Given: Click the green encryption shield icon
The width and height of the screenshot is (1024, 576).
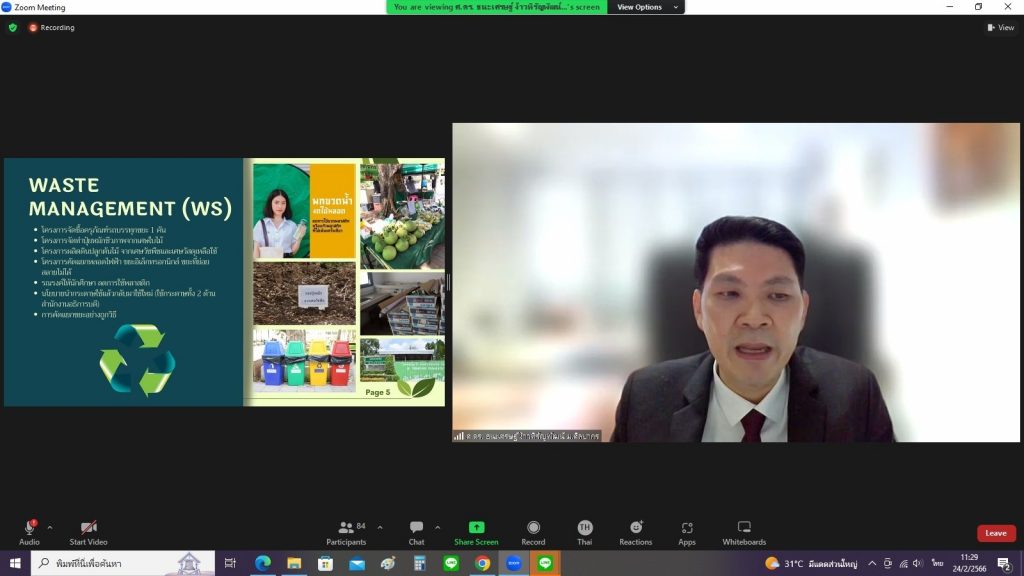Looking at the screenshot, I should coord(13,27).
